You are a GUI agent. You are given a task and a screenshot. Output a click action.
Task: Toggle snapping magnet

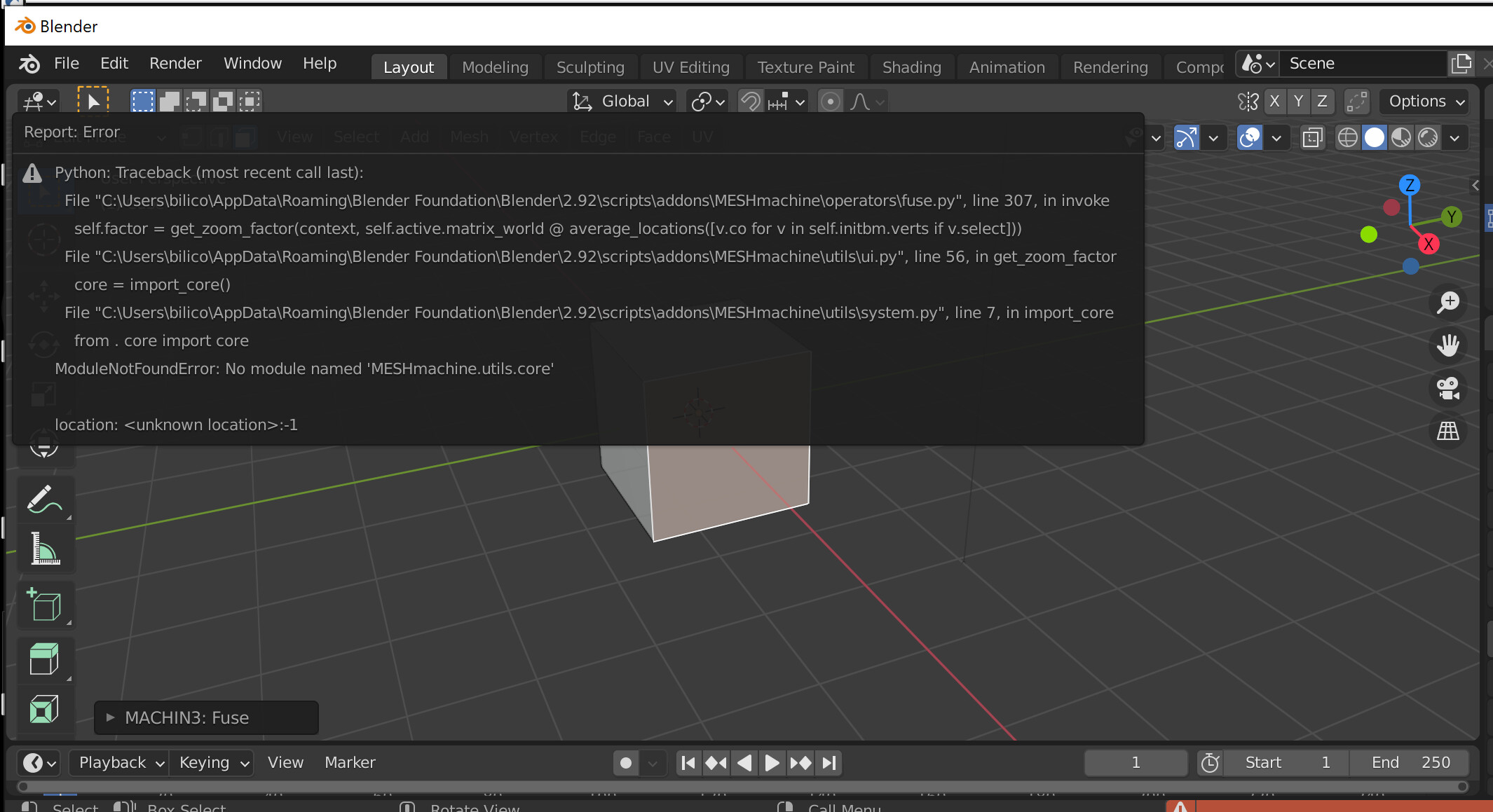(751, 102)
